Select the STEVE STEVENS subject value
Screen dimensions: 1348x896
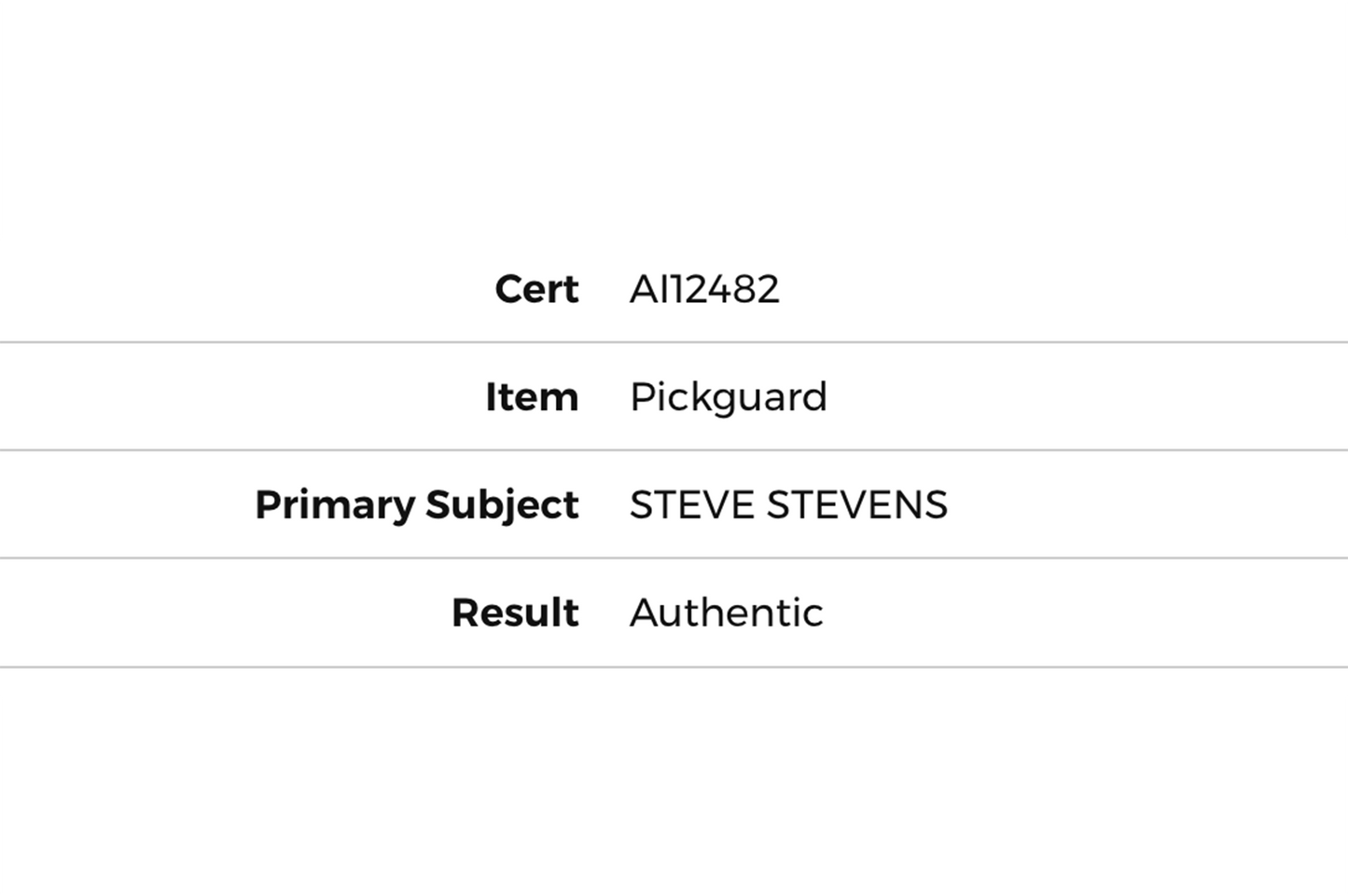click(x=788, y=505)
